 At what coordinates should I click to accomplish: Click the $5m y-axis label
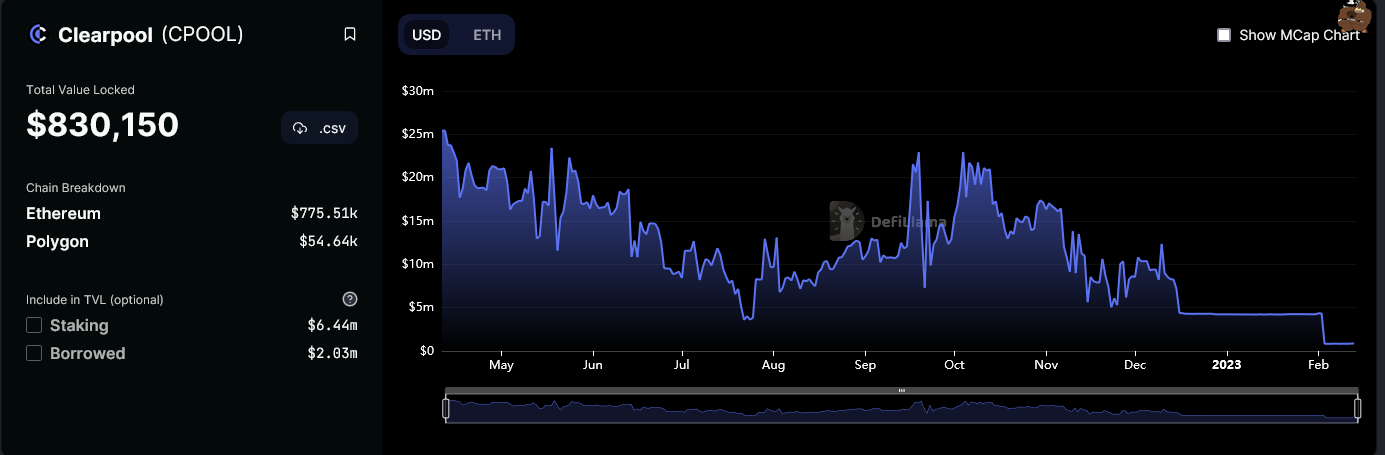(420, 307)
